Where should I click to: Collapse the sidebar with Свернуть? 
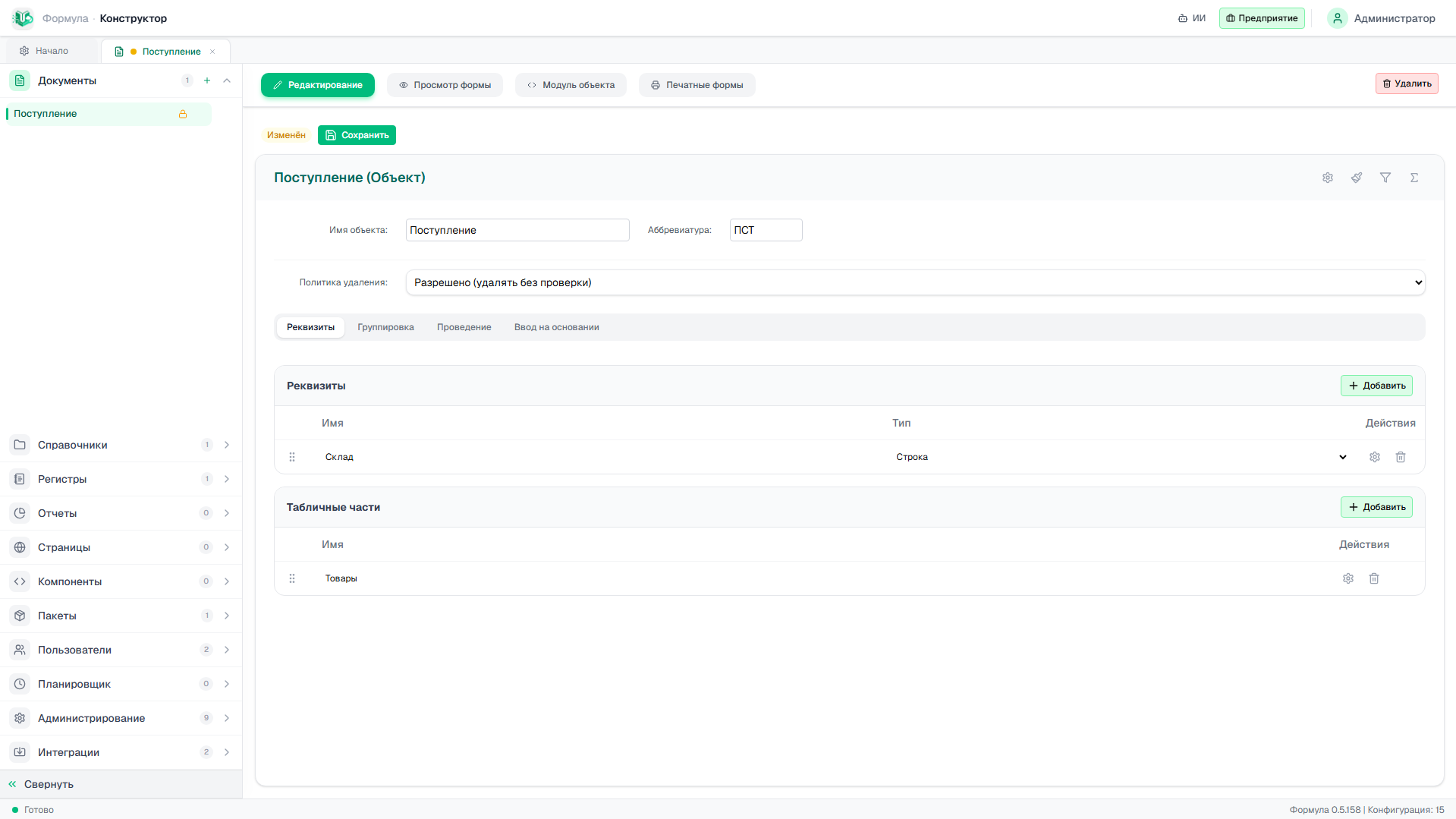point(121,784)
